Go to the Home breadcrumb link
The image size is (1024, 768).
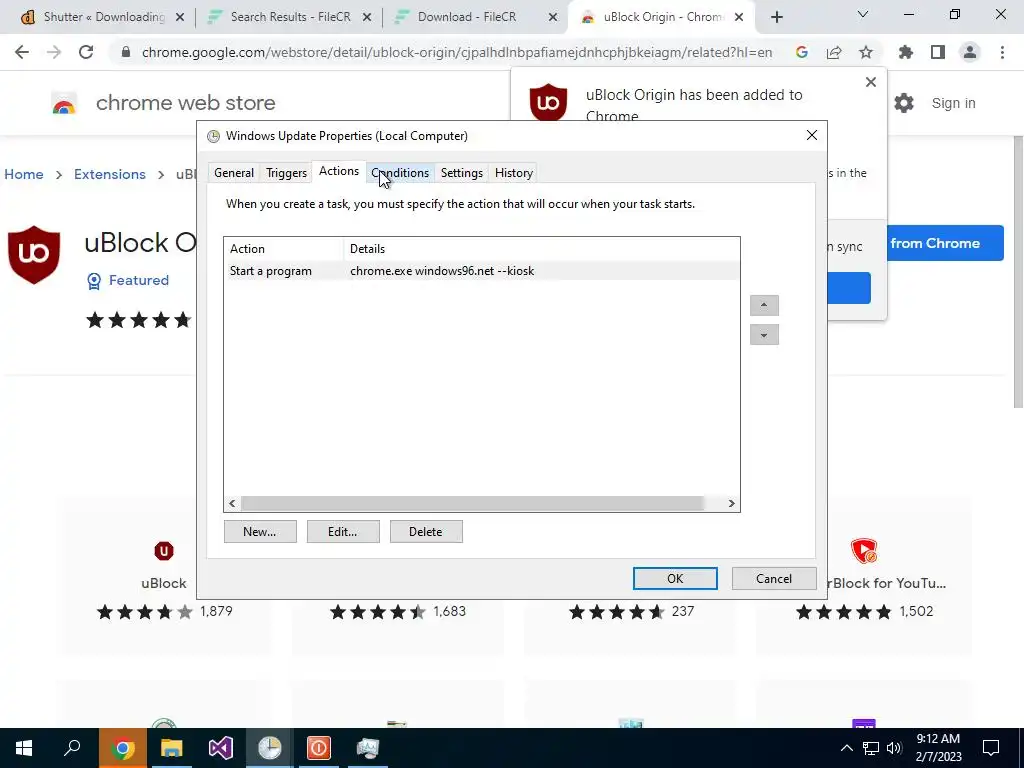[24, 174]
